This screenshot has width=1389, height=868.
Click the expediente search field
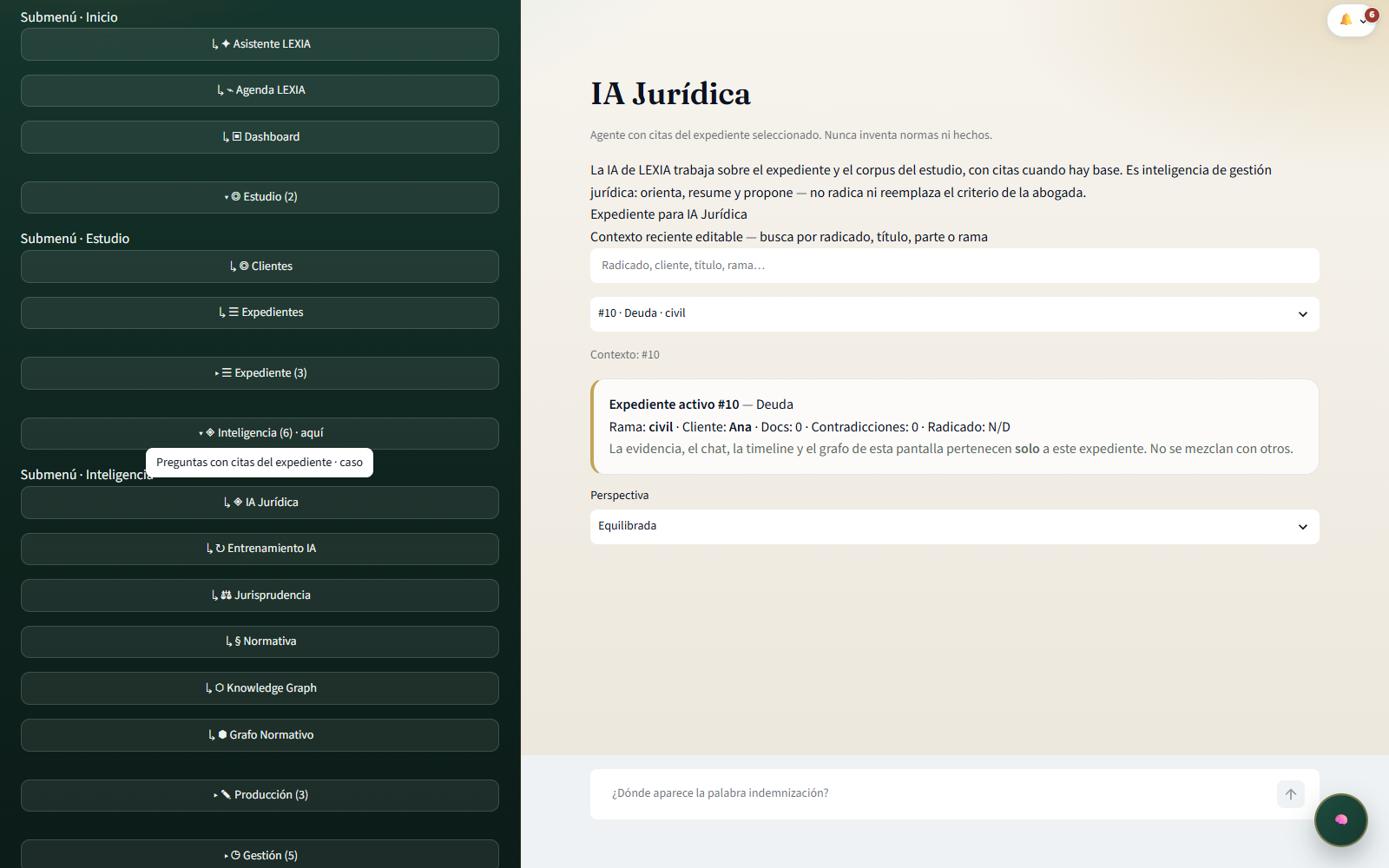click(x=955, y=266)
